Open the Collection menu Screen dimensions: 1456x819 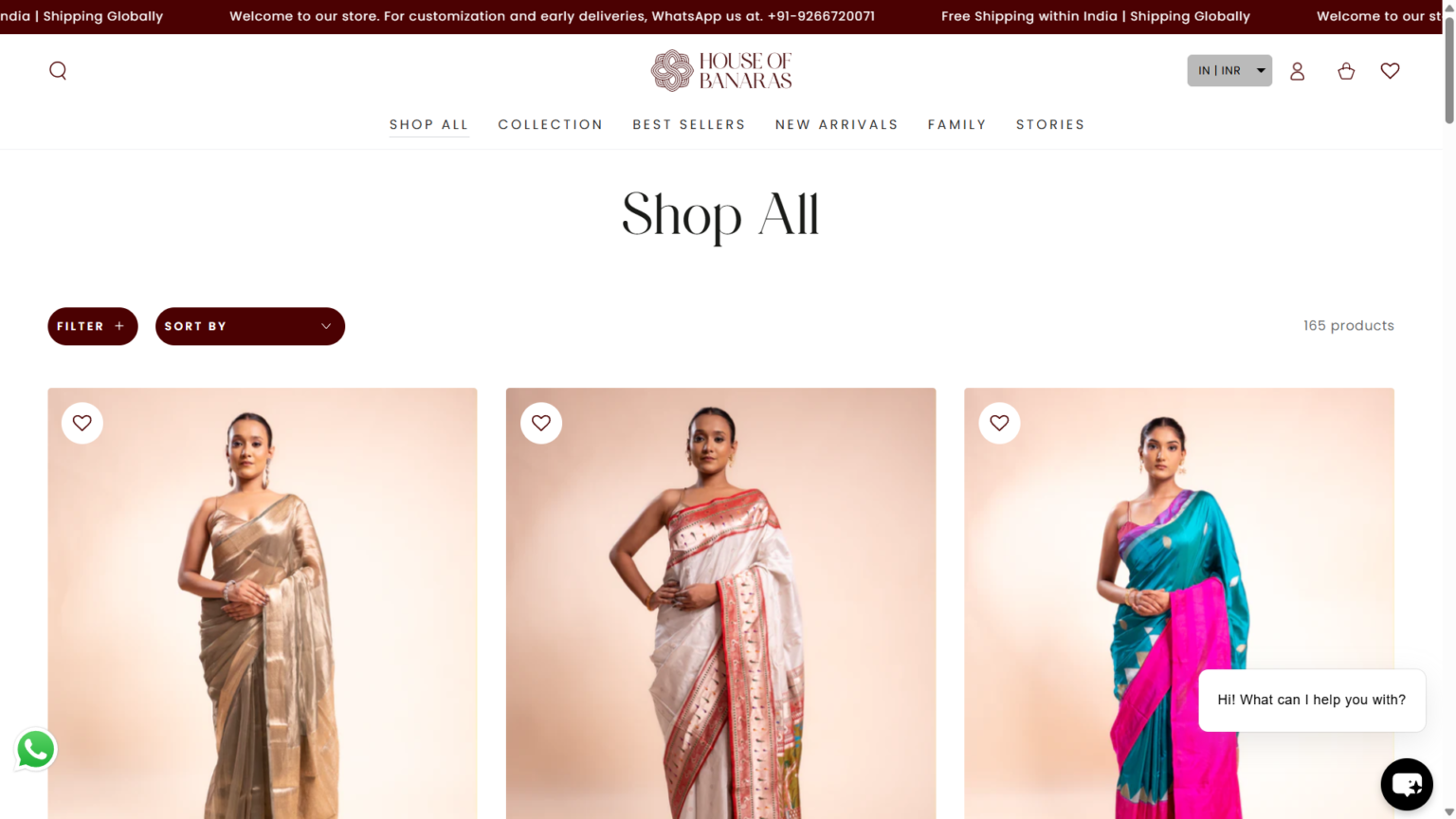(x=551, y=125)
